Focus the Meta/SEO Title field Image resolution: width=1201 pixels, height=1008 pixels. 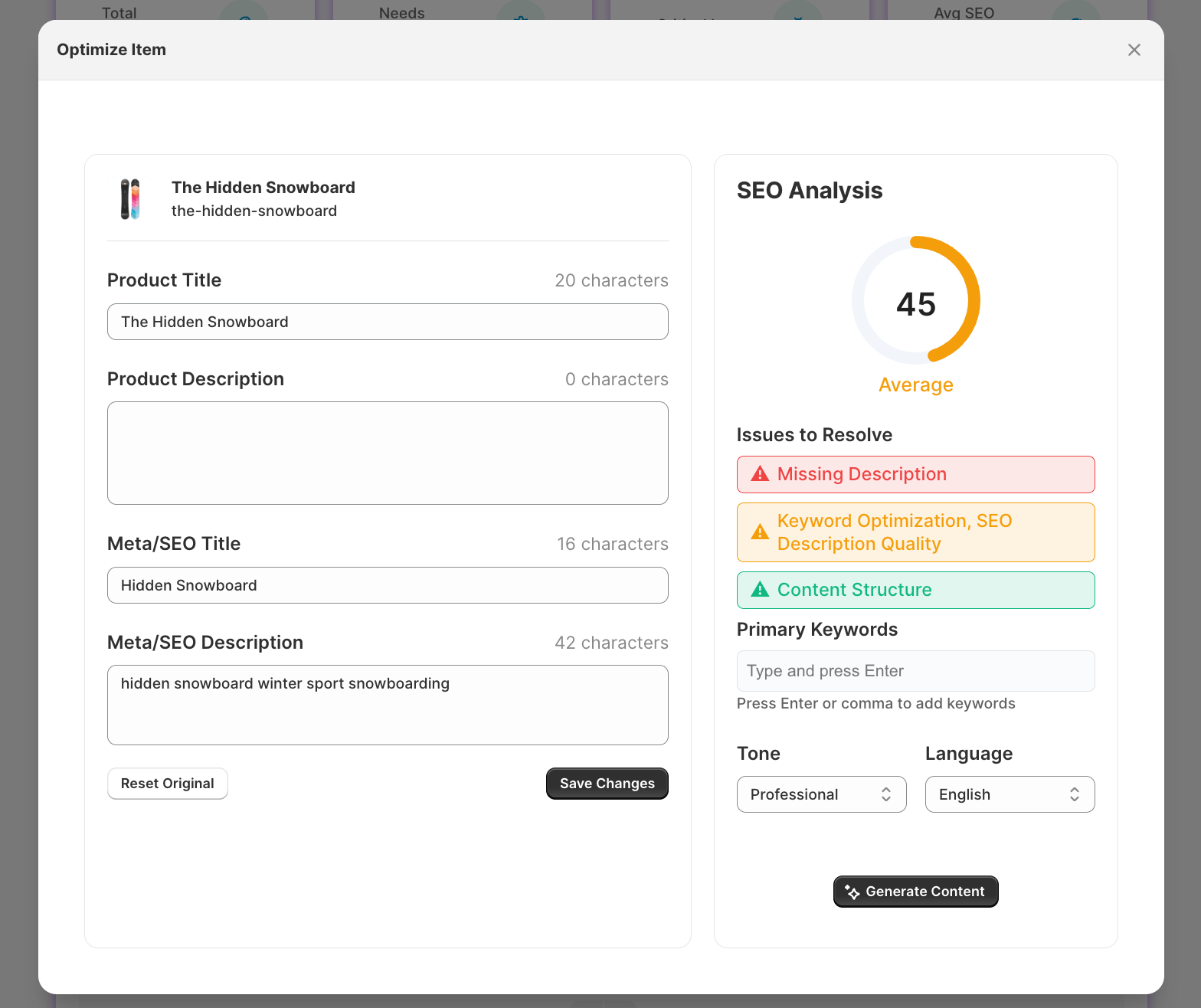coord(388,585)
